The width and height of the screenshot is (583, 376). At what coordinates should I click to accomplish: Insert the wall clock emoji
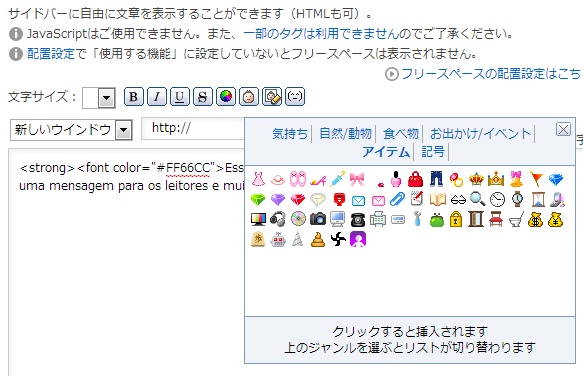[x=497, y=200]
